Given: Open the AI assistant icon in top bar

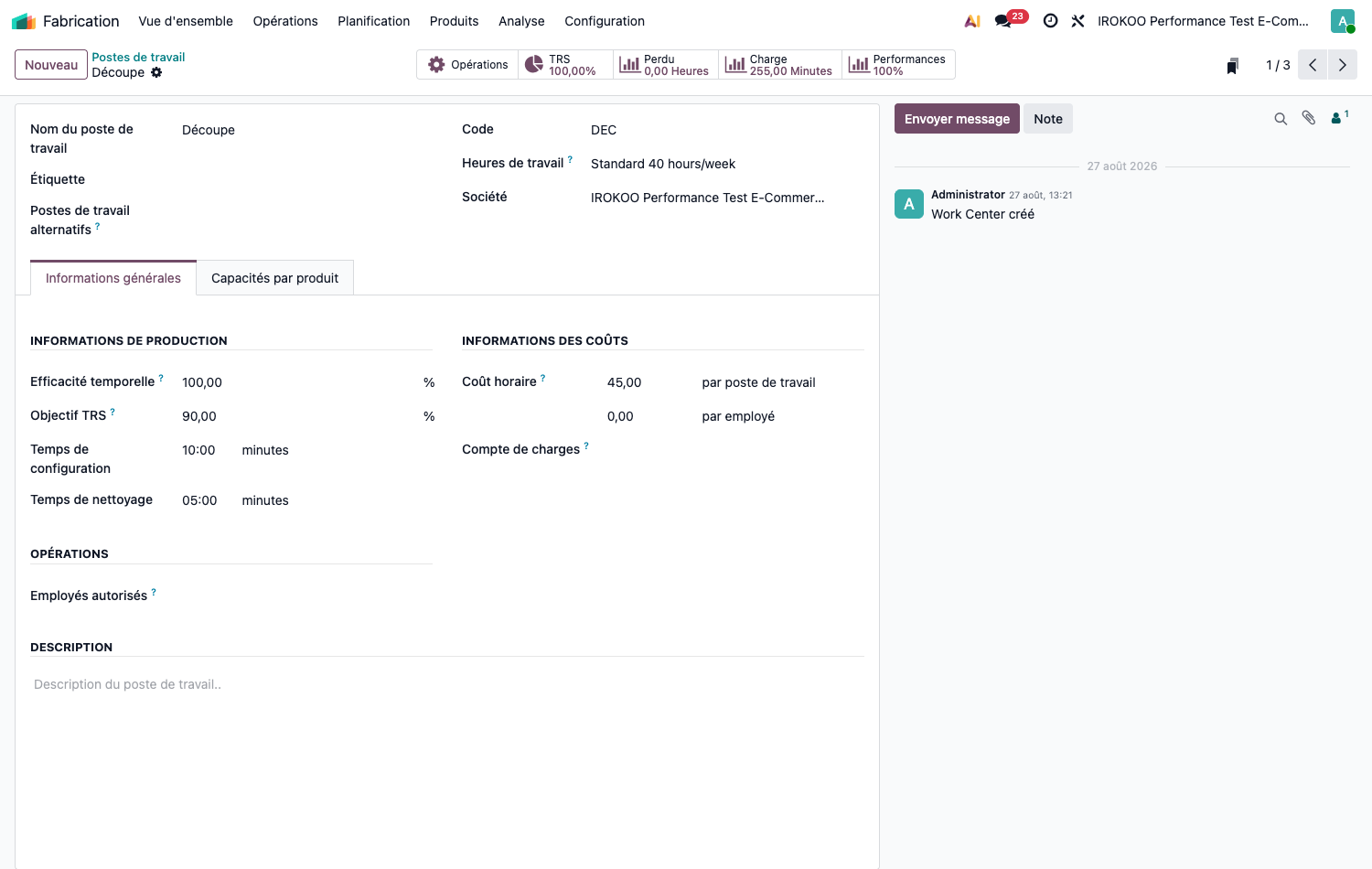Looking at the screenshot, I should point(972,21).
